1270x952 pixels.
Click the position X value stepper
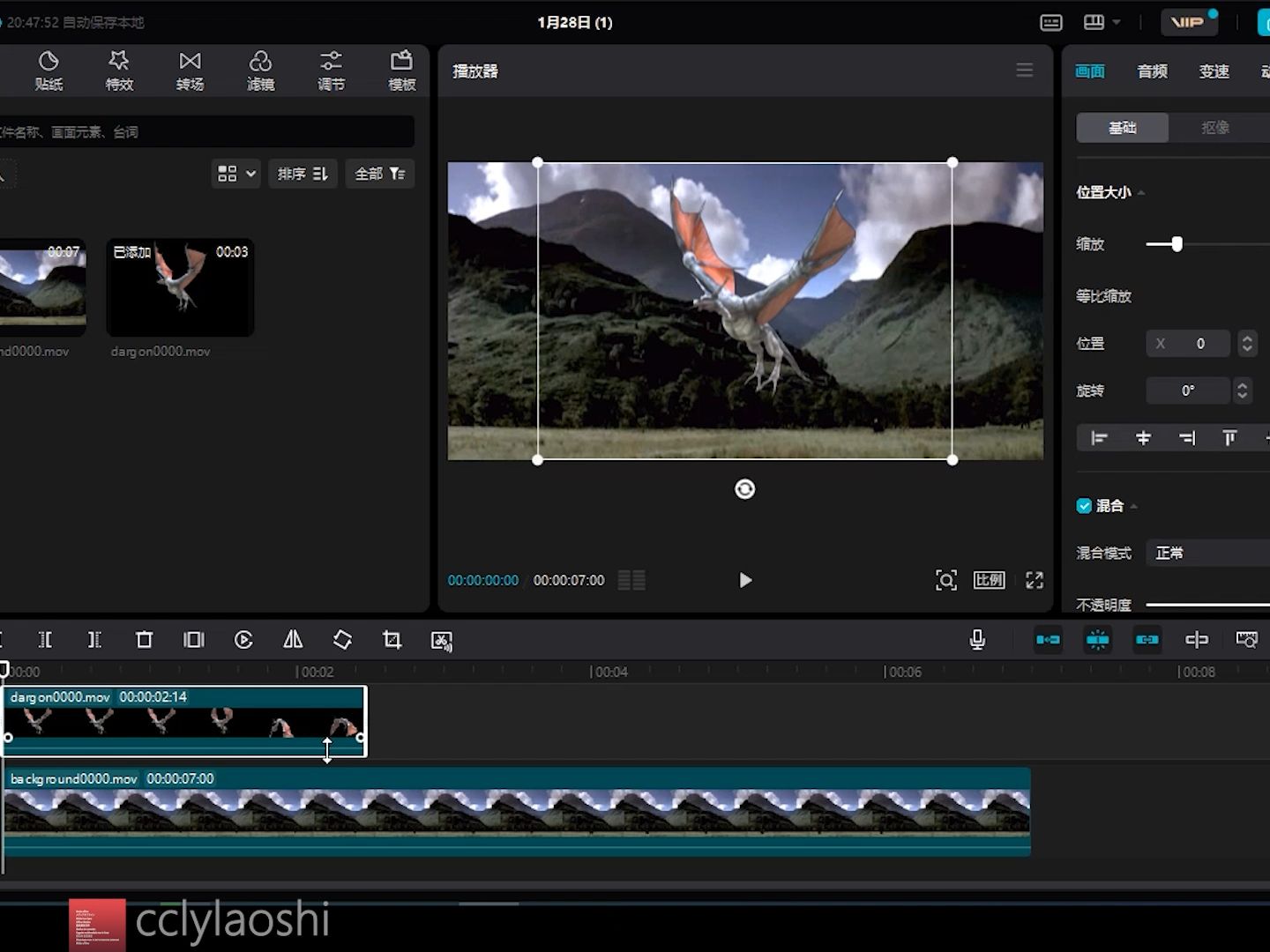coord(1247,343)
